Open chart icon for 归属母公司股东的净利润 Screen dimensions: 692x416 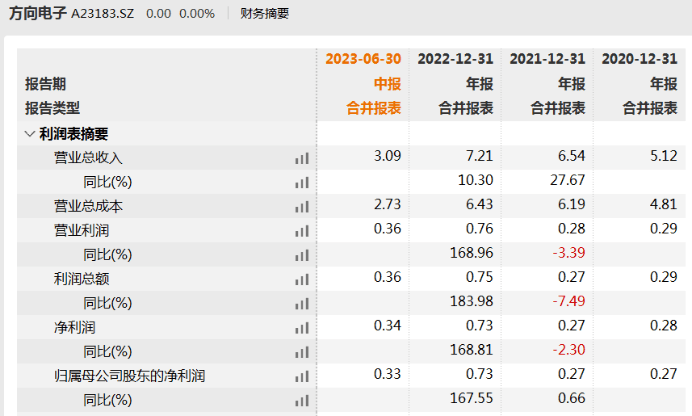[x=301, y=376]
